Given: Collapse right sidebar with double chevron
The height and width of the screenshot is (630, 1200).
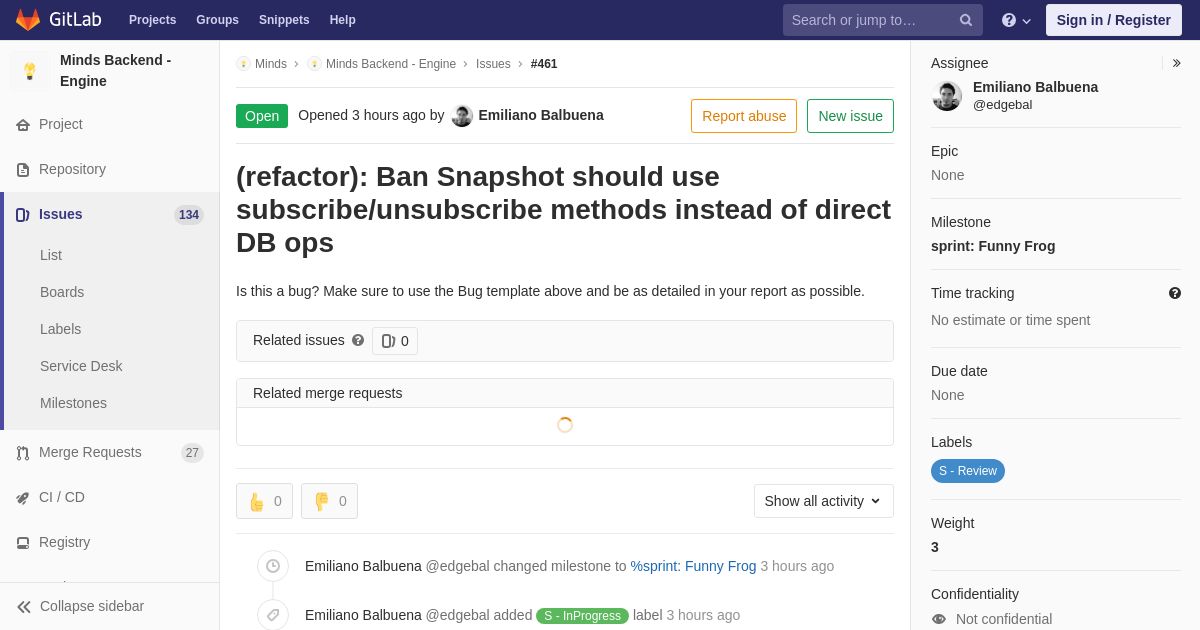Looking at the screenshot, I should coord(1176,63).
